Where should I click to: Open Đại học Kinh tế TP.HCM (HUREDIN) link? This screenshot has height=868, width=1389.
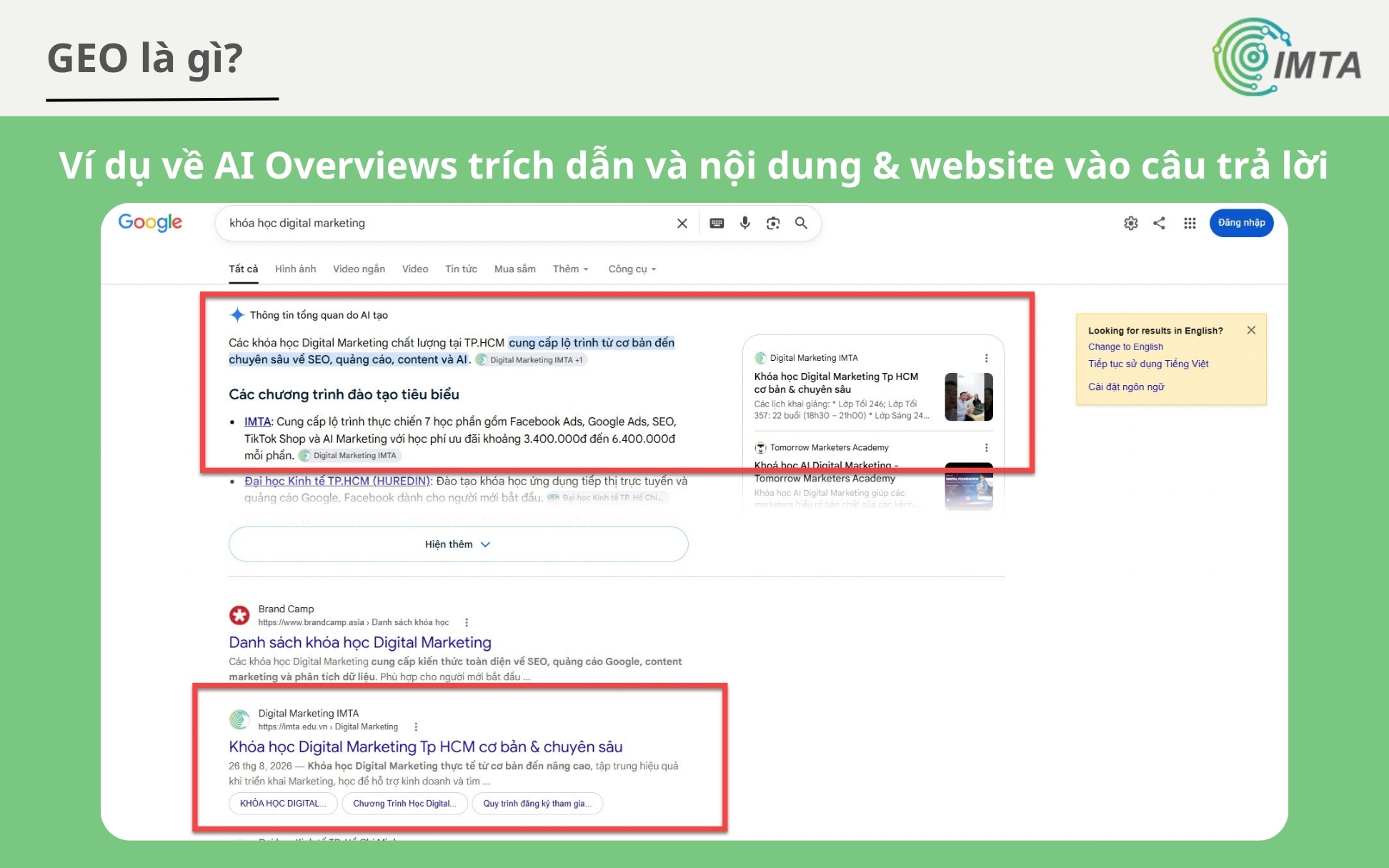coord(337,481)
